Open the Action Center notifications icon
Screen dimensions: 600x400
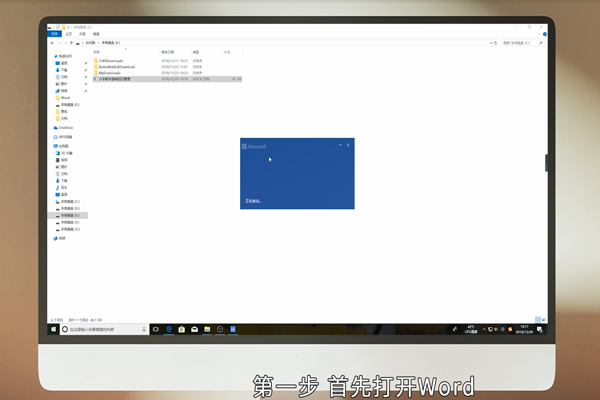[x=540, y=329]
